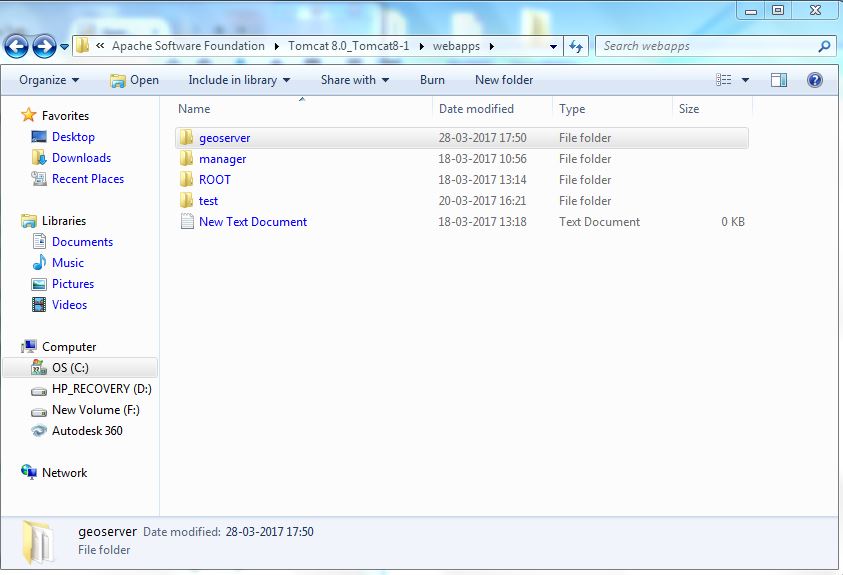Type in the Search webapps field
This screenshot has height=575, width=843.
coord(705,46)
